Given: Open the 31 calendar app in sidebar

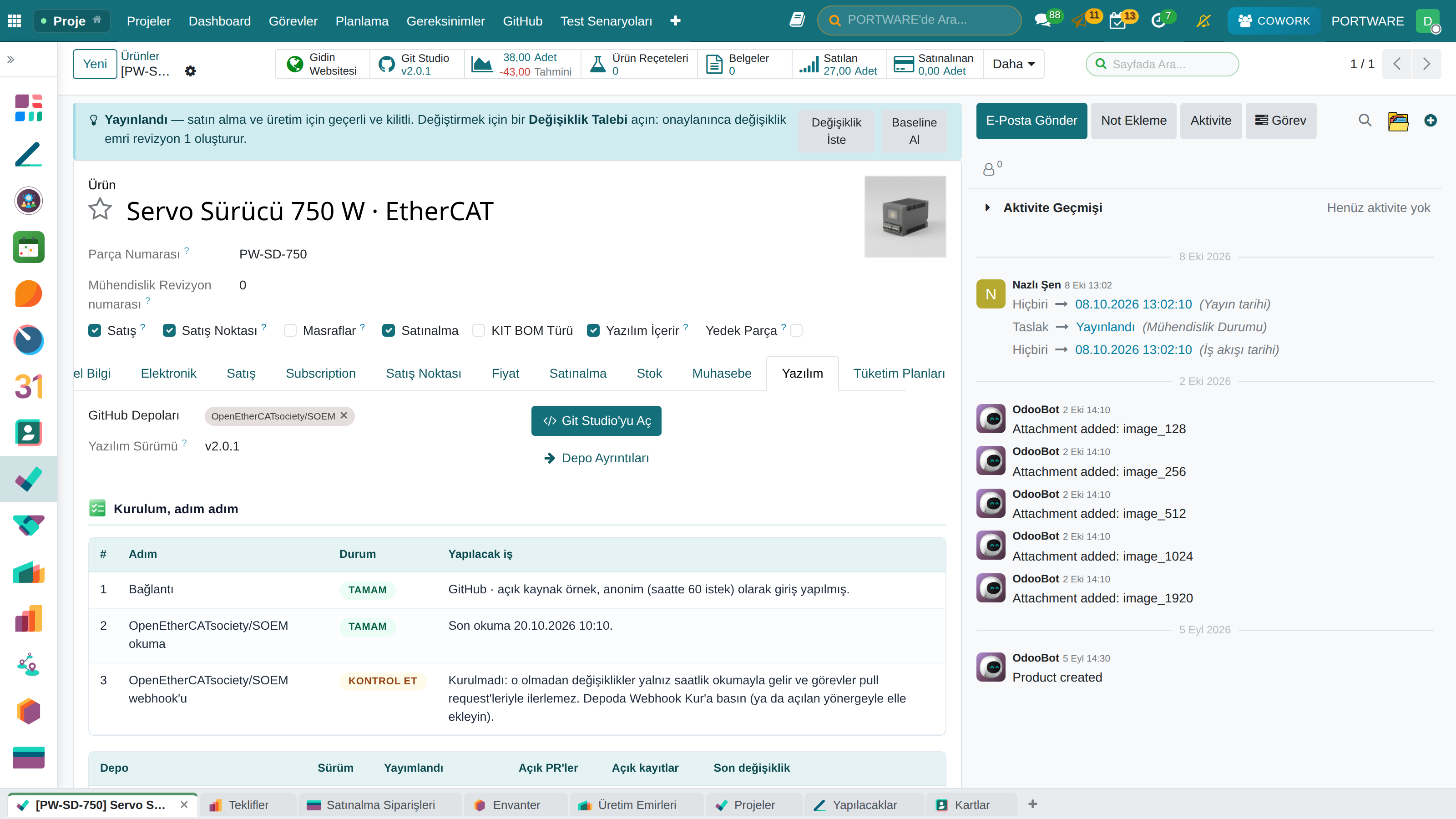Looking at the screenshot, I should (28, 387).
